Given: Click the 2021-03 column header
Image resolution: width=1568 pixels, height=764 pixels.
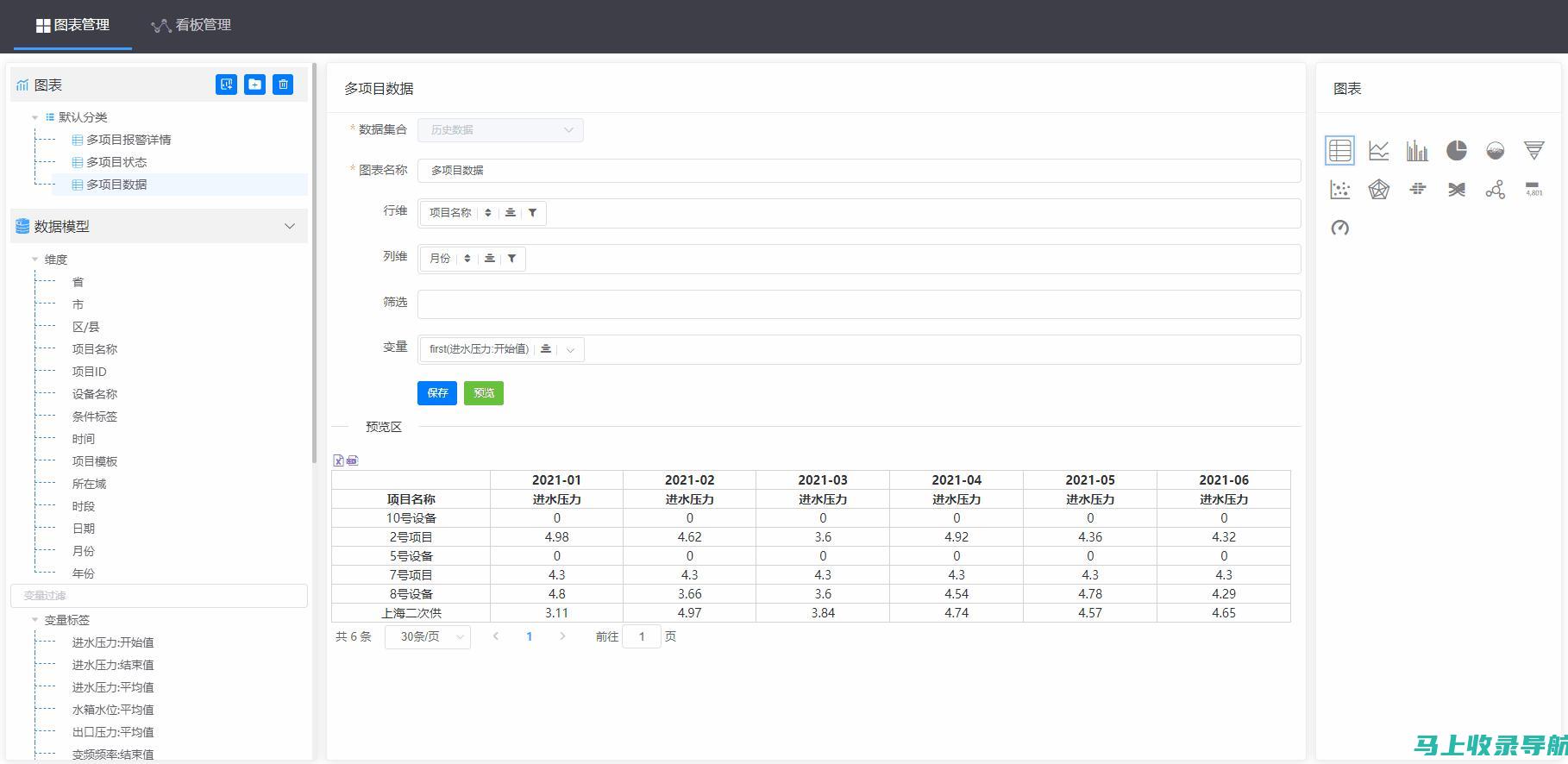Looking at the screenshot, I should tap(823, 480).
